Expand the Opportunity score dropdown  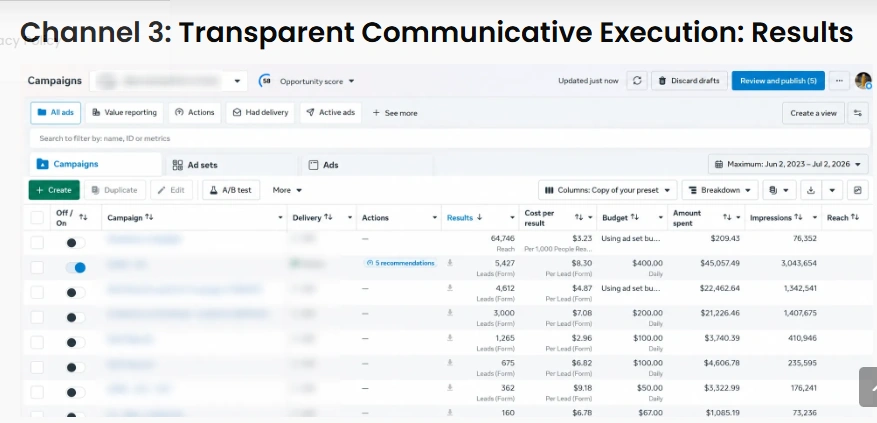[351, 81]
